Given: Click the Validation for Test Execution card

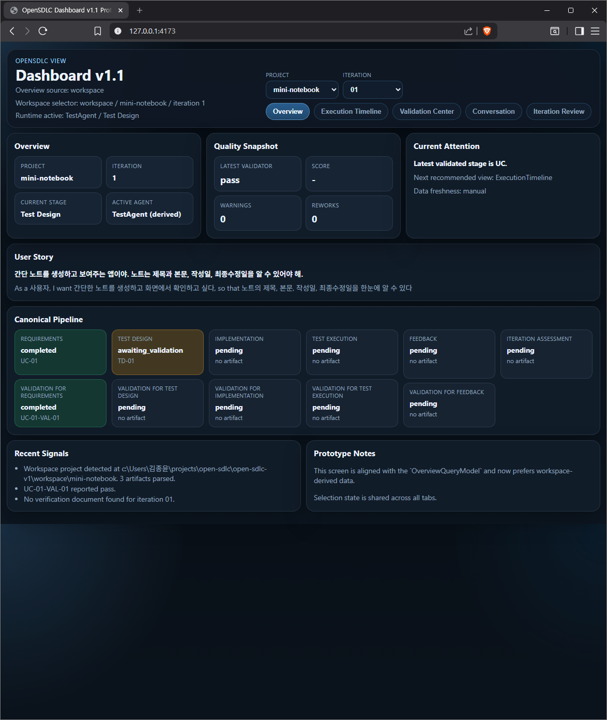Looking at the screenshot, I should click(x=352, y=403).
